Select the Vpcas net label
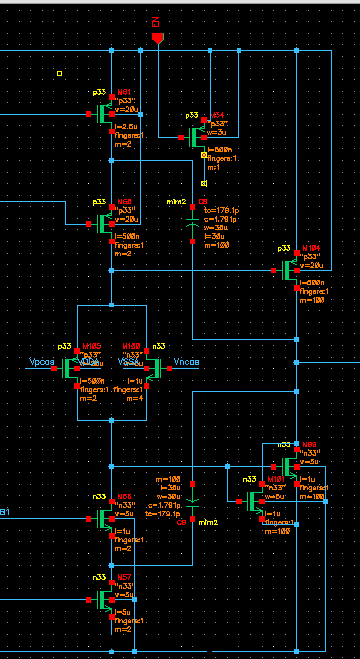The height and width of the screenshot is (659, 360). click(42, 362)
